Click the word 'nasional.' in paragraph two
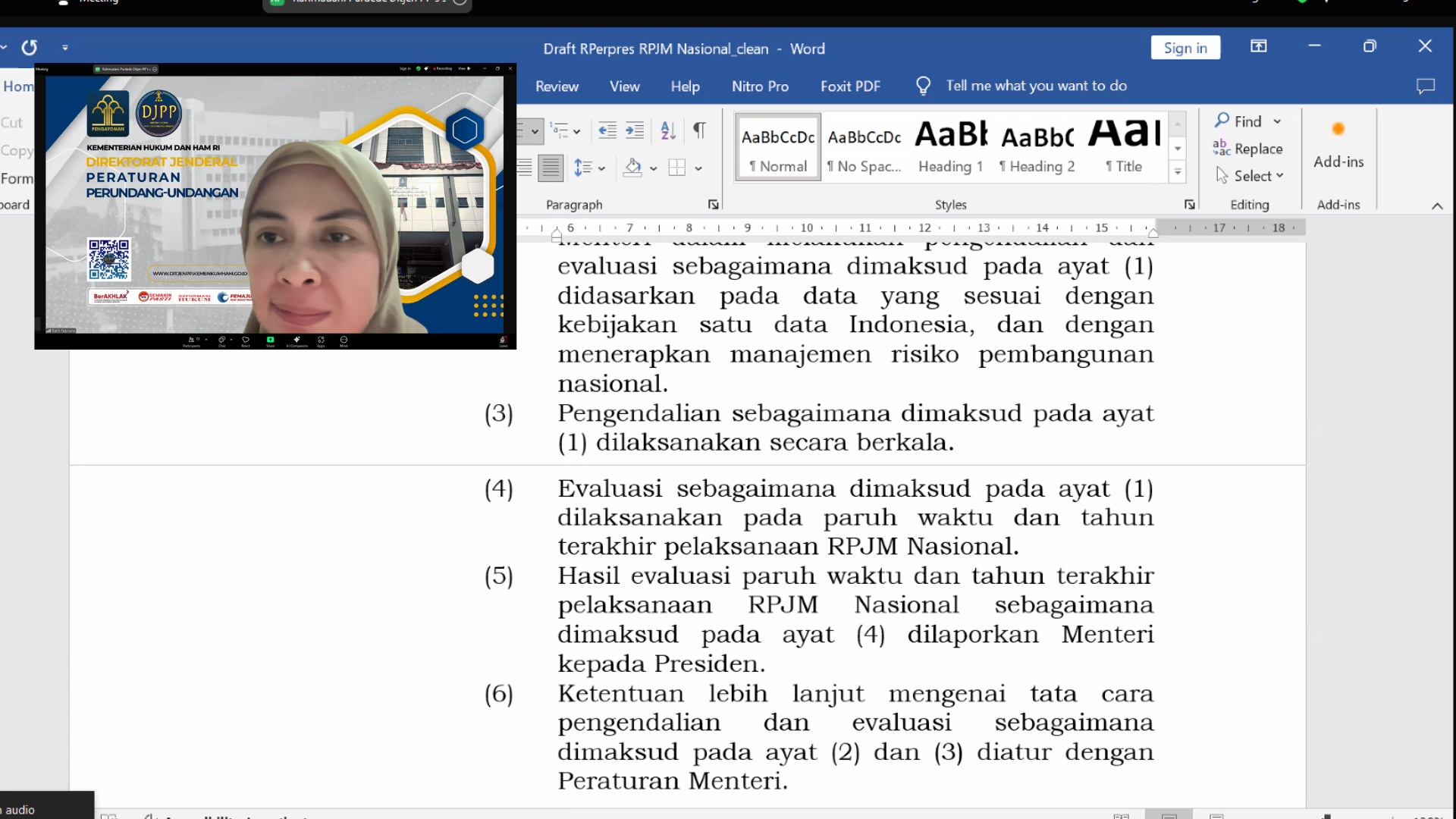Screen dimensions: 1456x819 coord(613,384)
